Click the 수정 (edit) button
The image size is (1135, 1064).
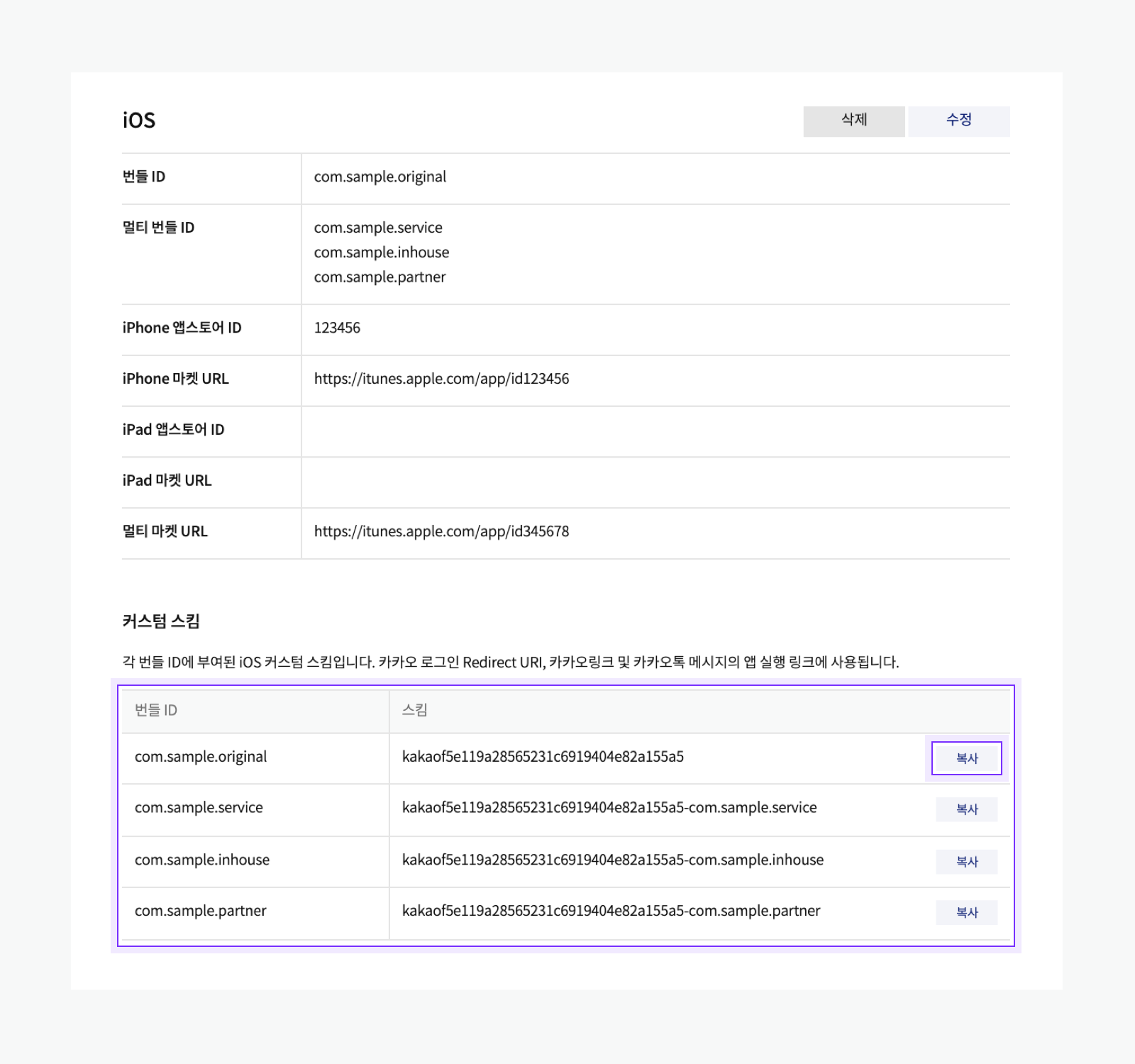tap(959, 121)
